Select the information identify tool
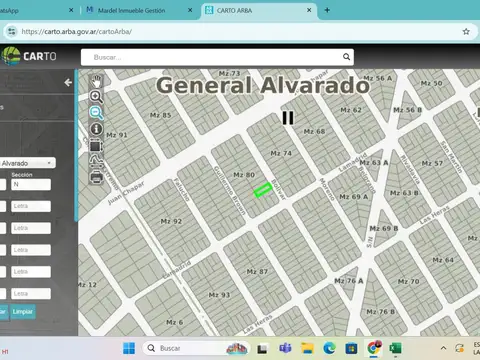The image size is (480, 360). (96, 129)
